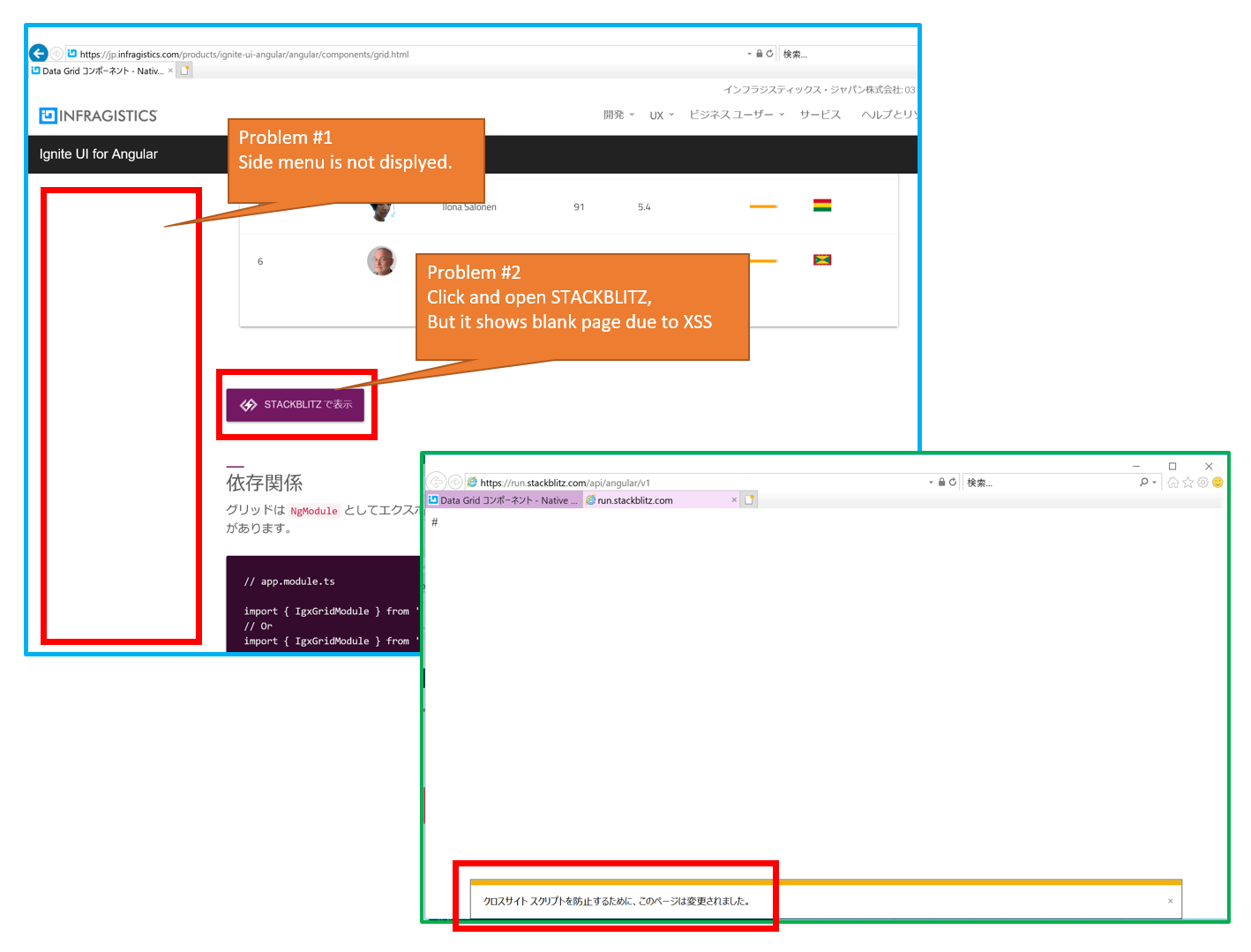The height and width of the screenshot is (952, 1251).
Task: Click the Infragistics logo
Action: pyautogui.click(x=97, y=116)
